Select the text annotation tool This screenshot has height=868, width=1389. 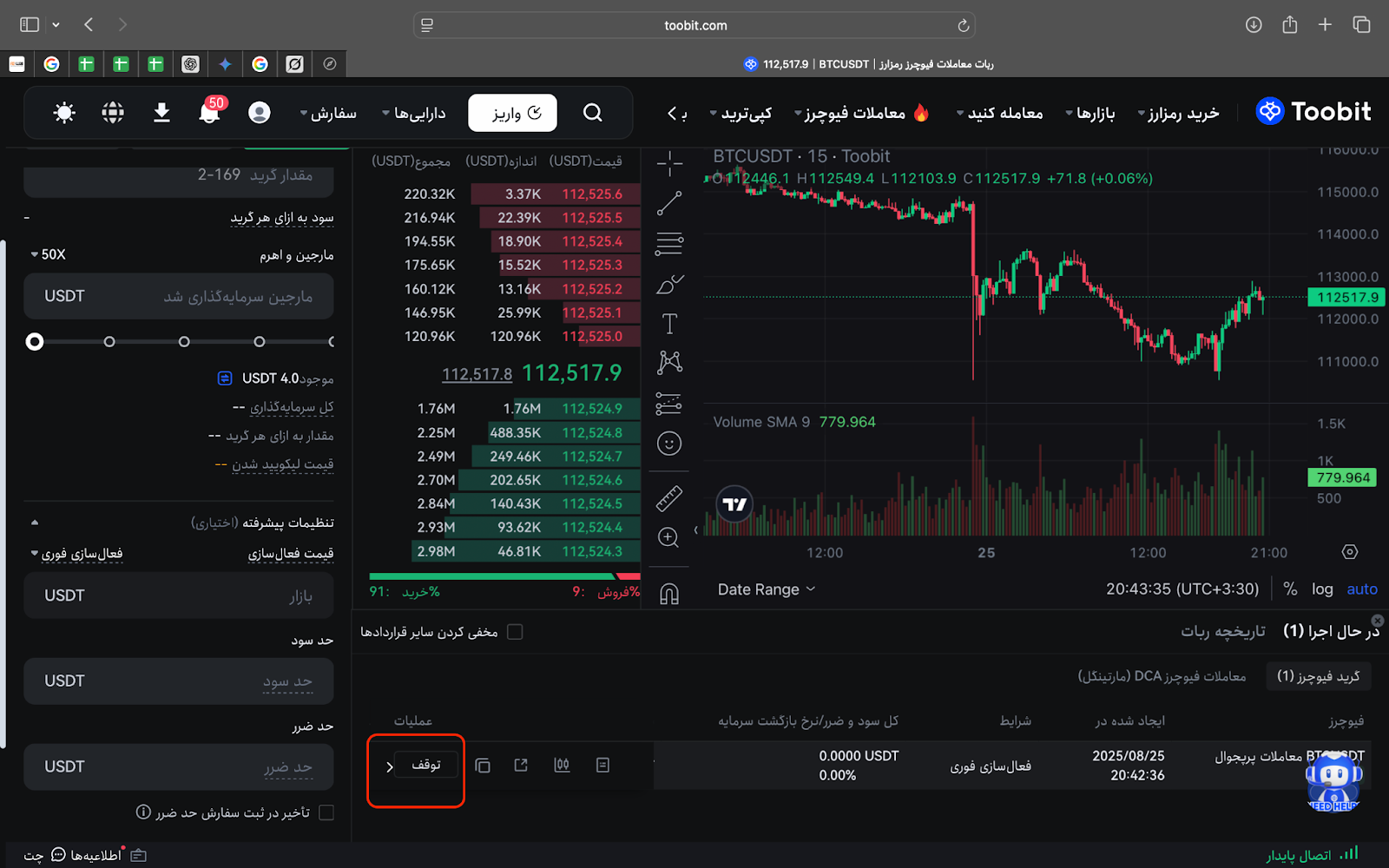pyautogui.click(x=669, y=324)
